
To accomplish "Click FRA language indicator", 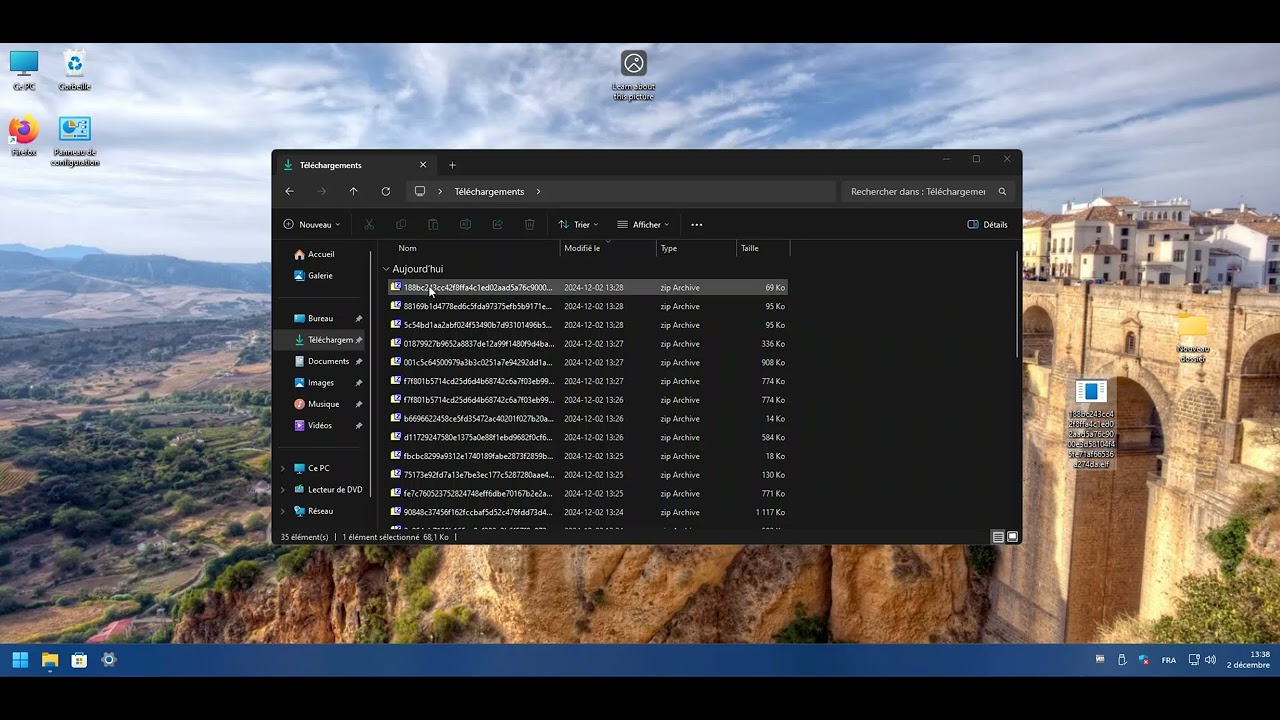I will click(1169, 660).
